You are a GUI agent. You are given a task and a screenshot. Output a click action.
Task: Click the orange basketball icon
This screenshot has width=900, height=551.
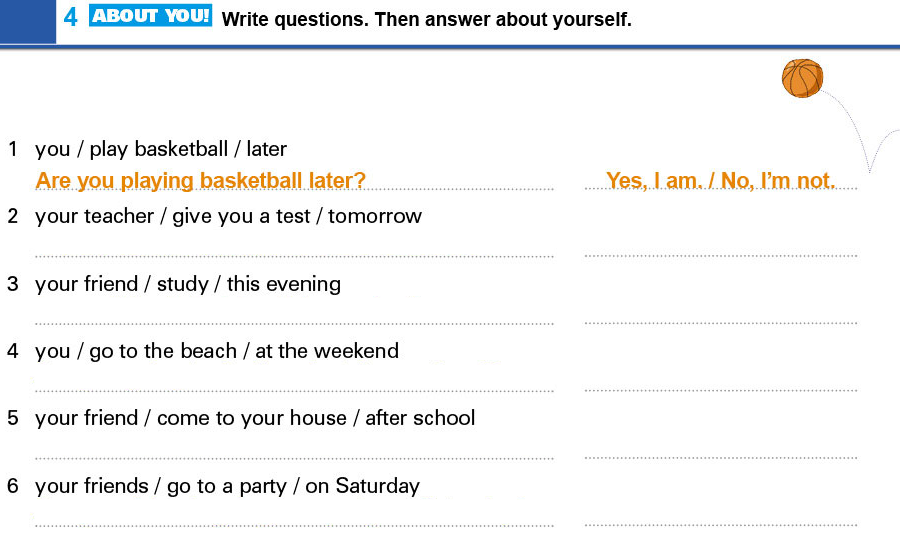point(802,78)
